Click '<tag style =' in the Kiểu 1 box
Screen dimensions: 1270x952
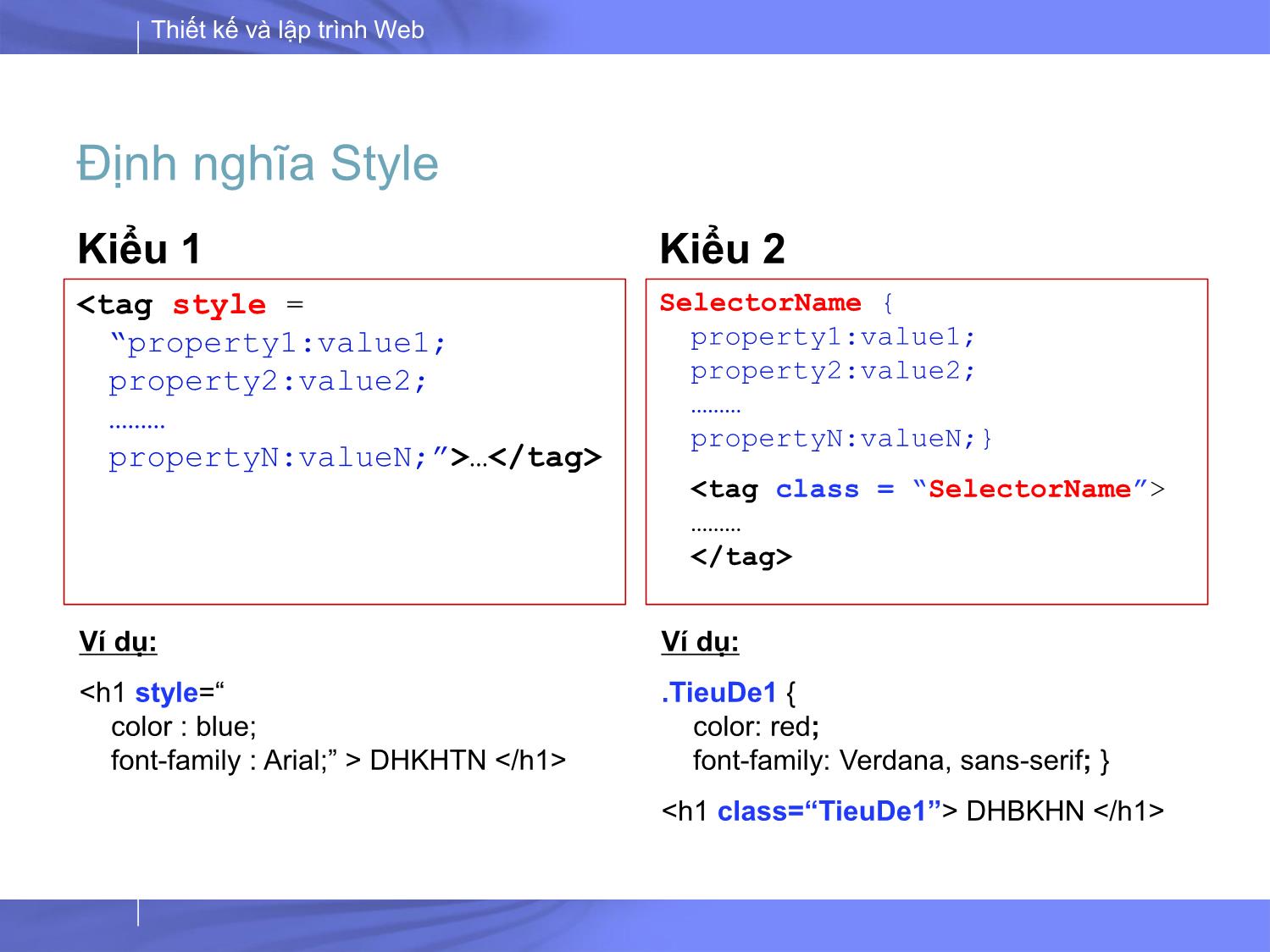click(x=191, y=305)
